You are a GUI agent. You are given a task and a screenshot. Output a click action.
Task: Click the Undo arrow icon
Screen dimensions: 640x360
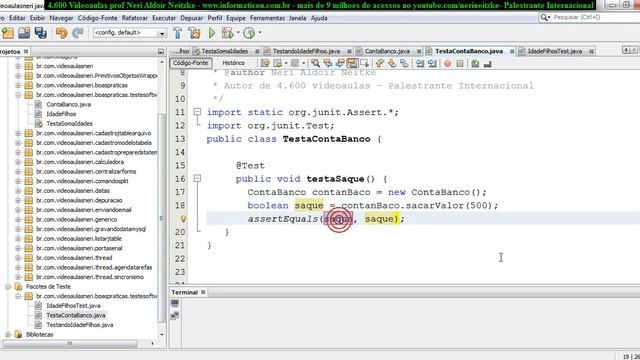coord(61,33)
